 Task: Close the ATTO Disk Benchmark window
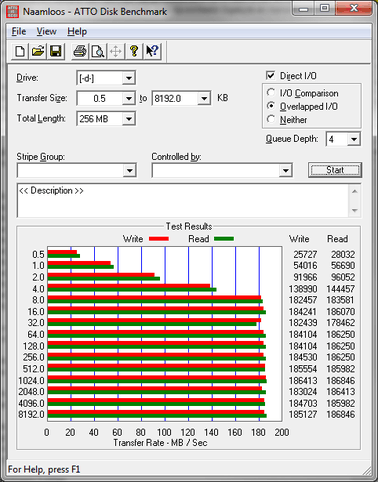(353, 9)
